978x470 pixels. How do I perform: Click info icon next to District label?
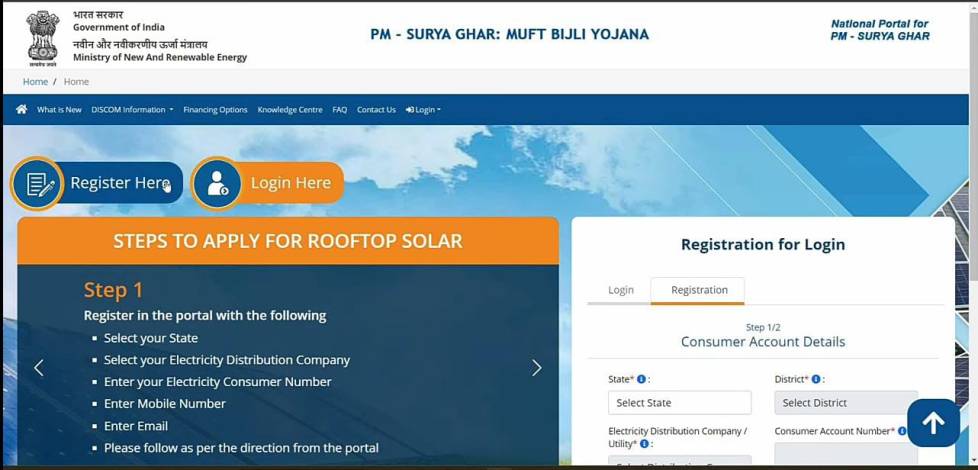(x=815, y=379)
